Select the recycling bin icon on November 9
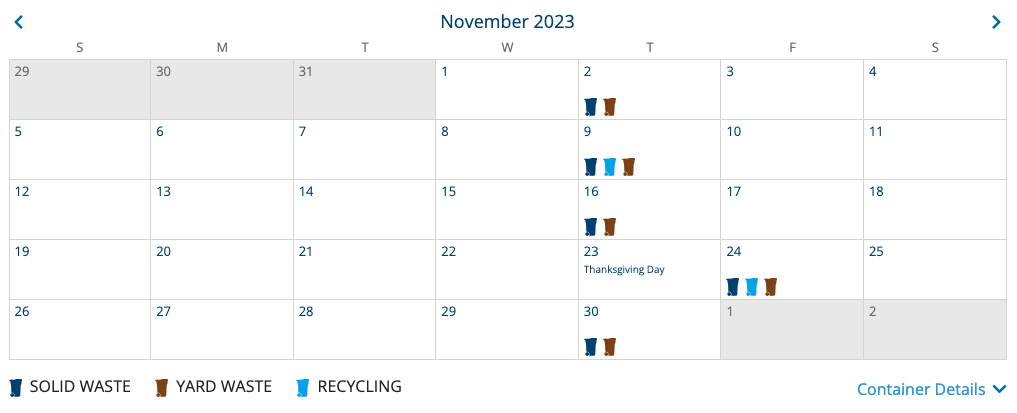 [x=609, y=167]
